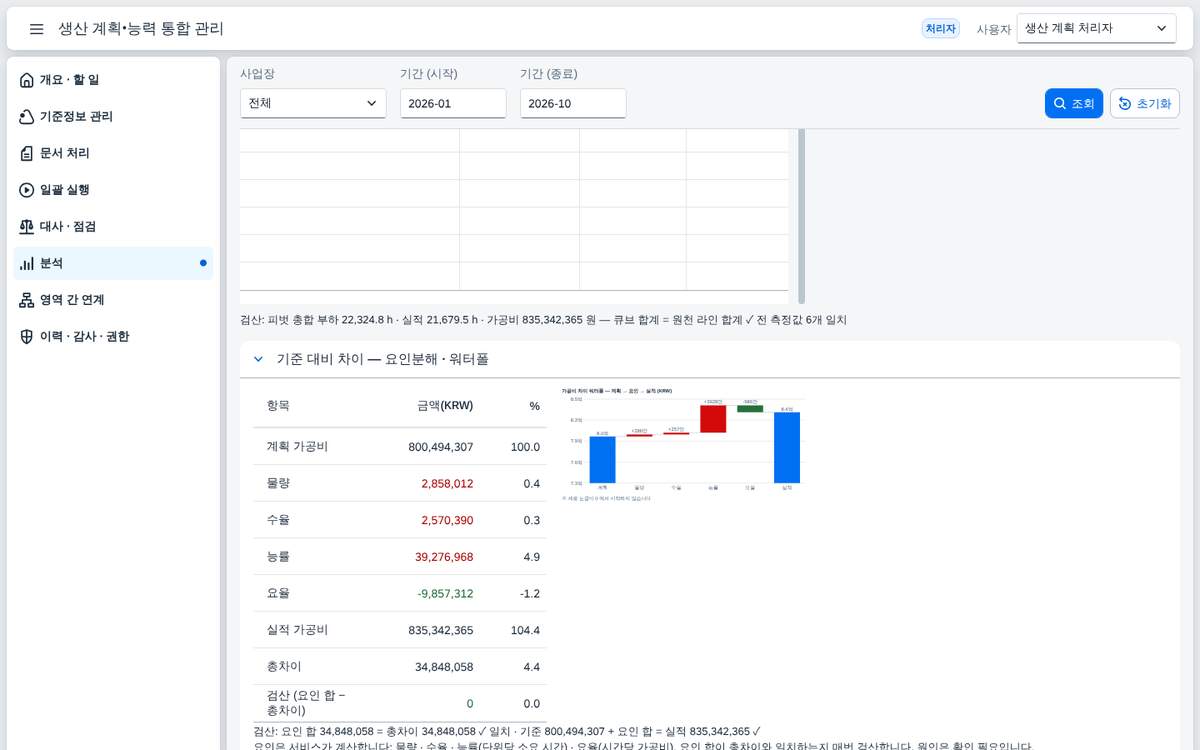Click the value 835,342,365 in table
The width and height of the screenshot is (1200, 750).
[x=441, y=630]
